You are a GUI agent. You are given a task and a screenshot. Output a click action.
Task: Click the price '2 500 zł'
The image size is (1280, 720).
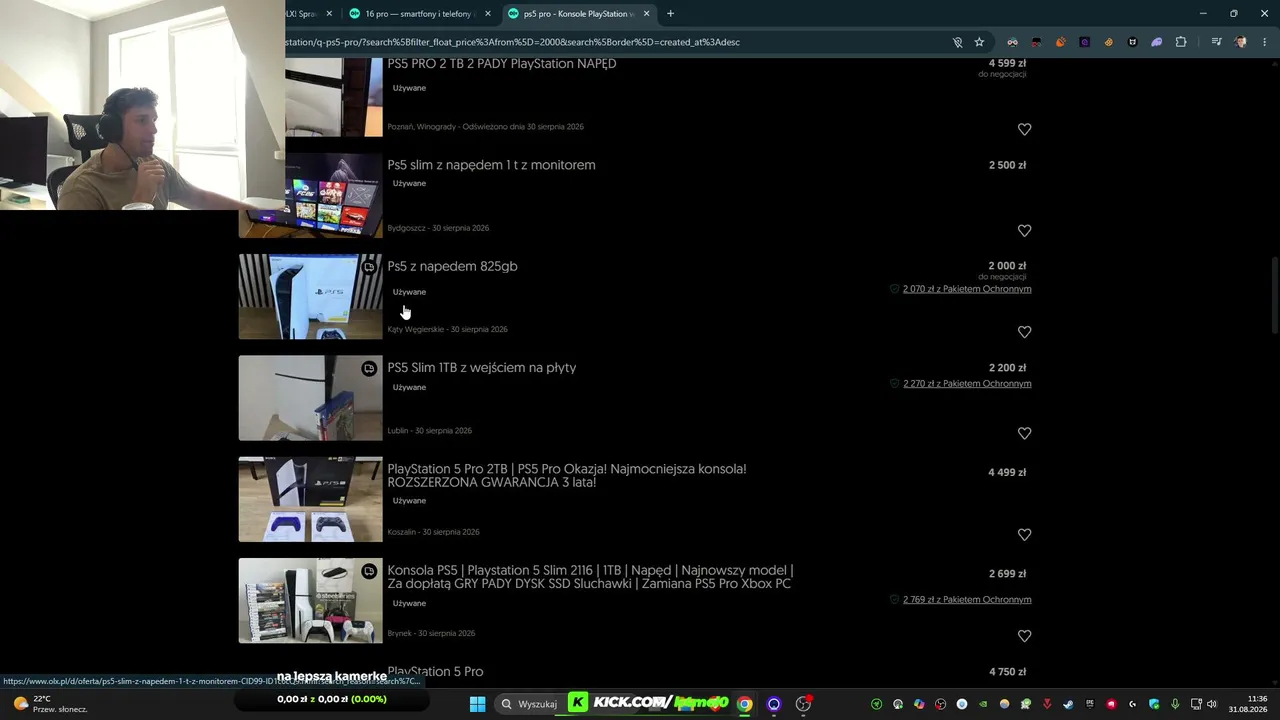pos(1007,165)
